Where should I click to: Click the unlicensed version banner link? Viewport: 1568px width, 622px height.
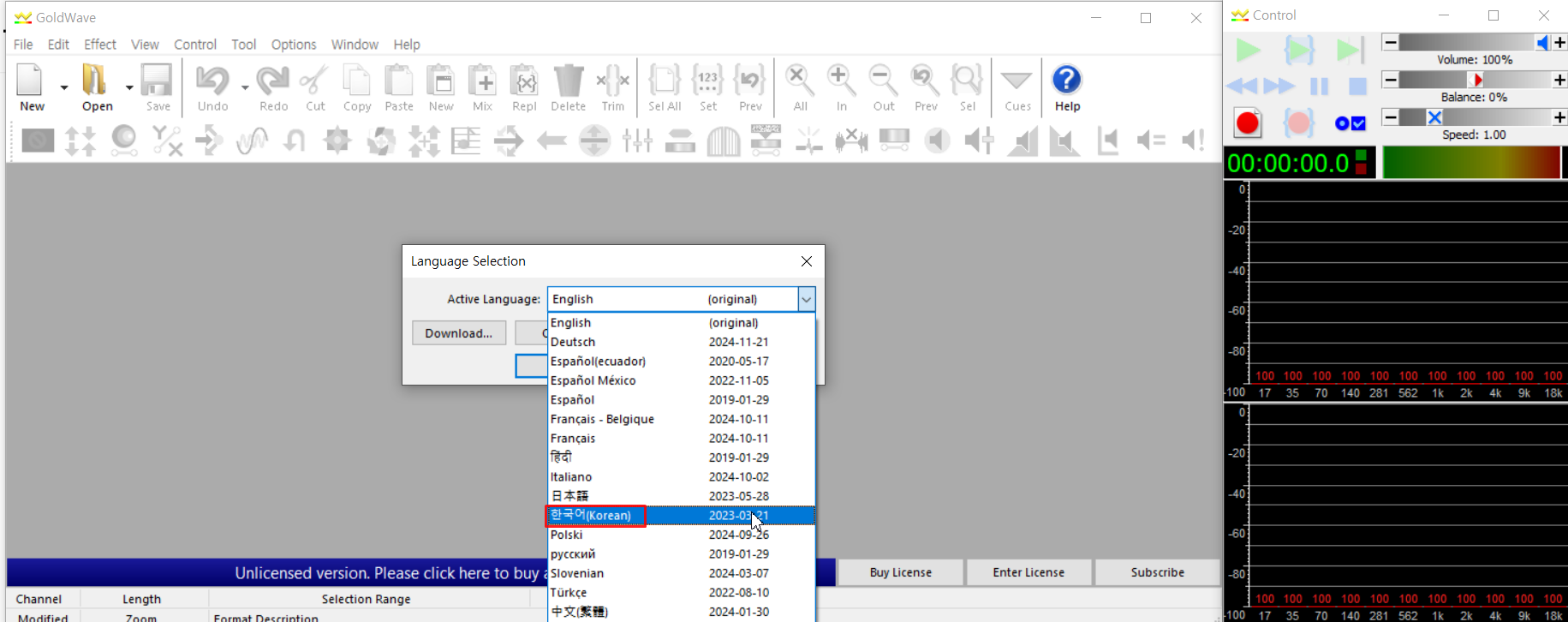[391, 573]
